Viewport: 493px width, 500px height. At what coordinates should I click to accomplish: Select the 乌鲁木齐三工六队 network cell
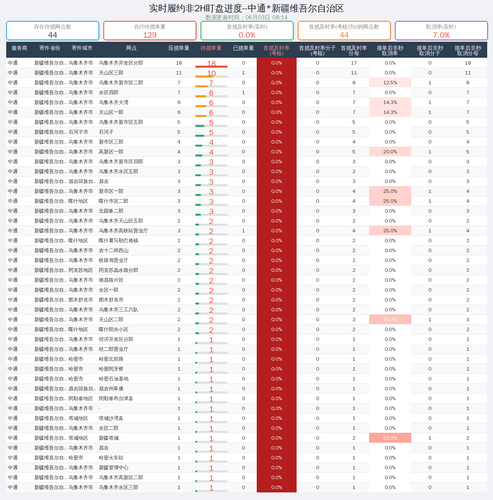118,310
